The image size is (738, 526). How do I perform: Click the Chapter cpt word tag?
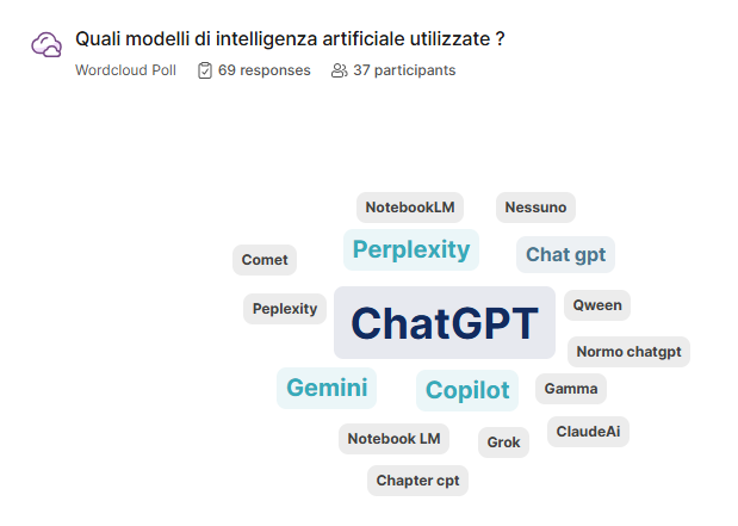tap(418, 480)
